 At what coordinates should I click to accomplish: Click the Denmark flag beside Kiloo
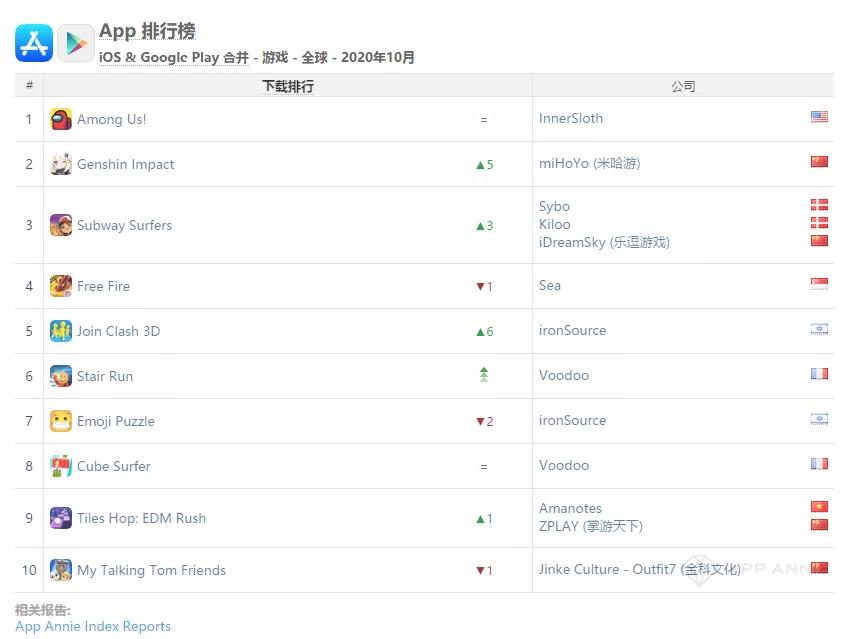[x=819, y=222]
